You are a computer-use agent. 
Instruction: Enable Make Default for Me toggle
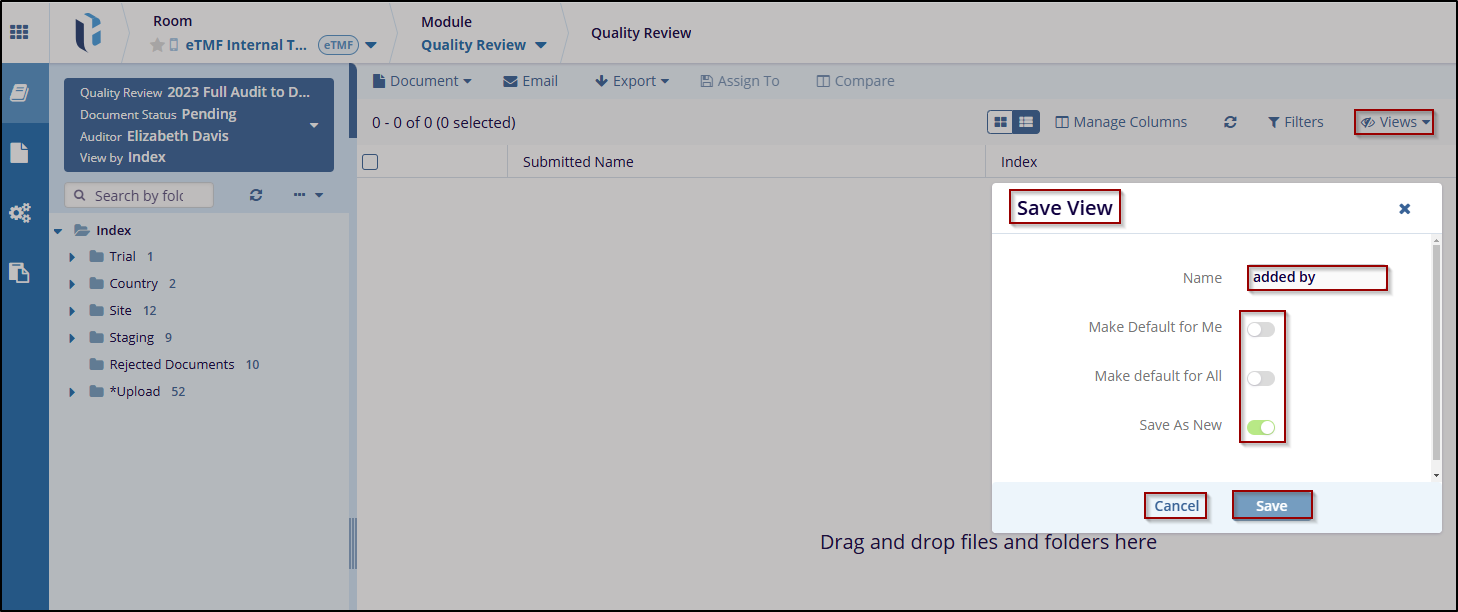[1260, 330]
